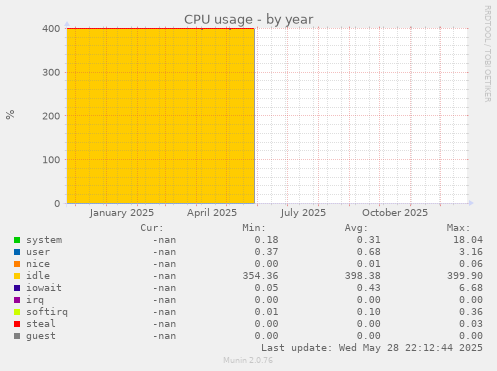The width and height of the screenshot is (497, 371).
Task: Click the 'CPU usage - by year' title
Action: [x=249, y=20]
